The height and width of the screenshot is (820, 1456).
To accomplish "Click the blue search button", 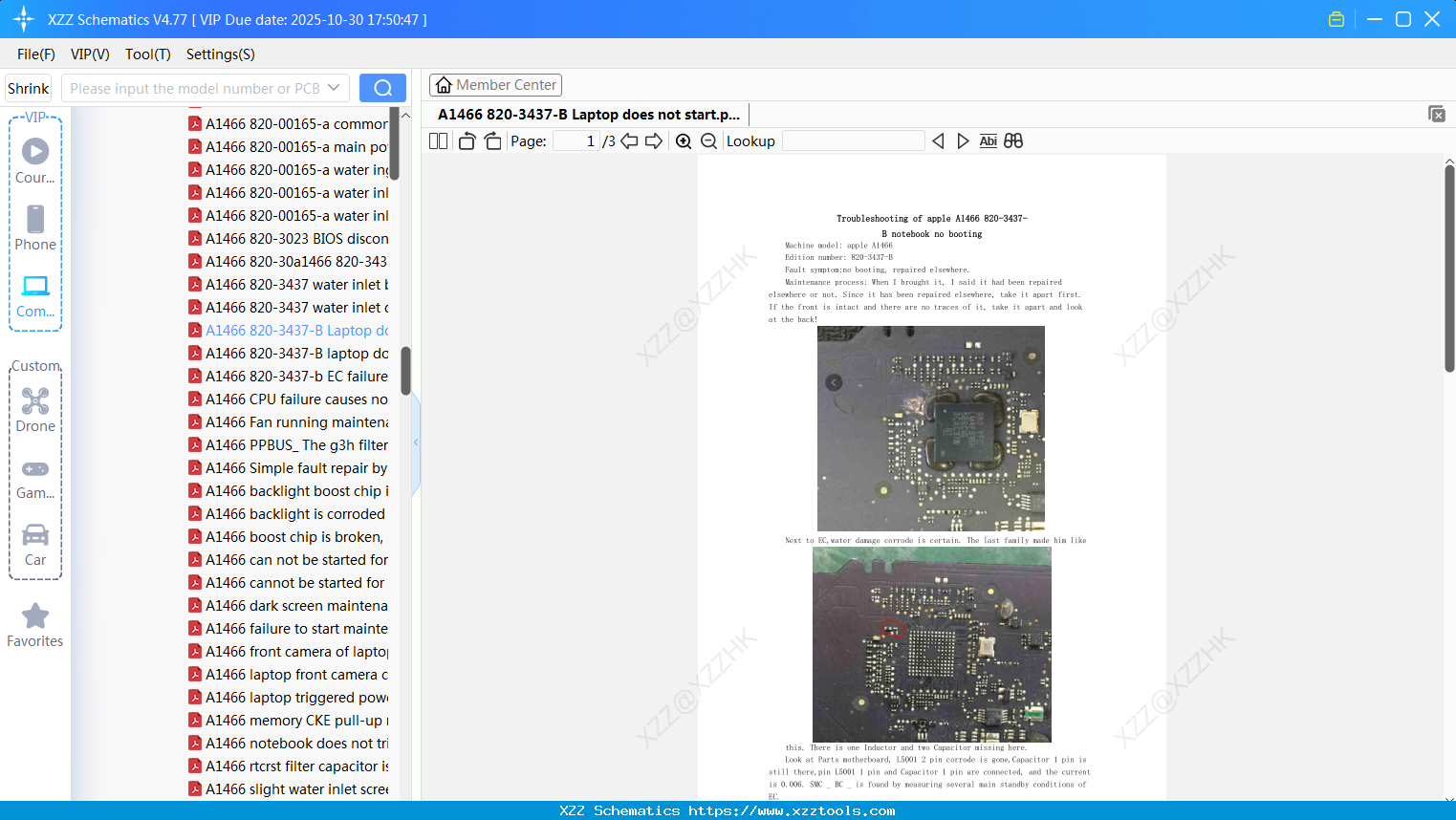I will [382, 88].
